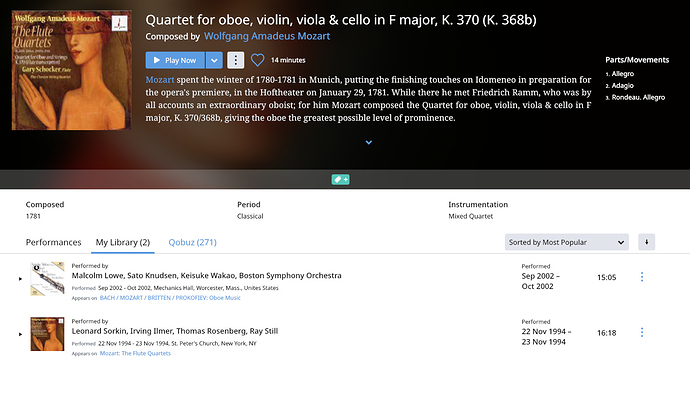Click the Play Now button
The height and width of the screenshot is (407, 690).
[x=175, y=60]
